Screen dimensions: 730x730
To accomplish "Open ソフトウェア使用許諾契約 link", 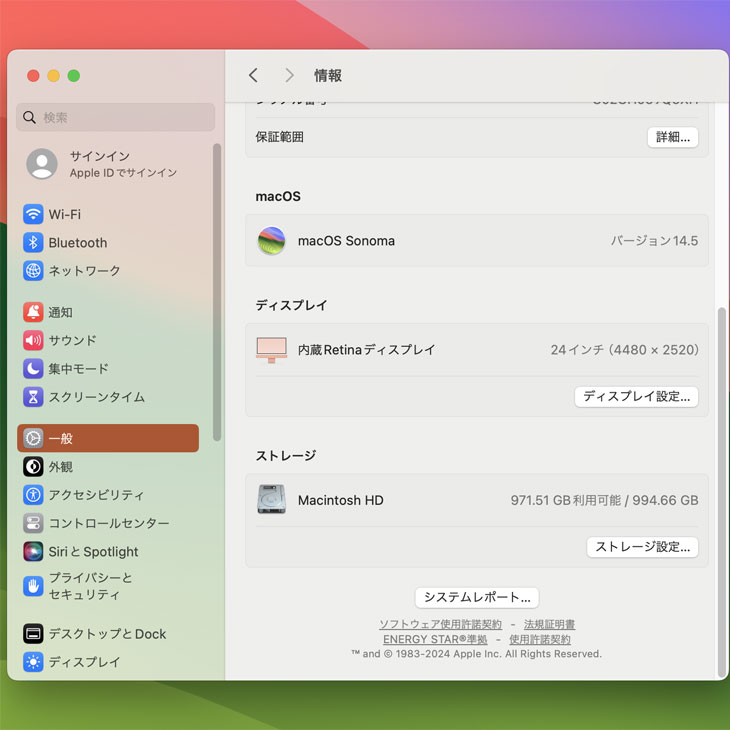I will [440, 624].
